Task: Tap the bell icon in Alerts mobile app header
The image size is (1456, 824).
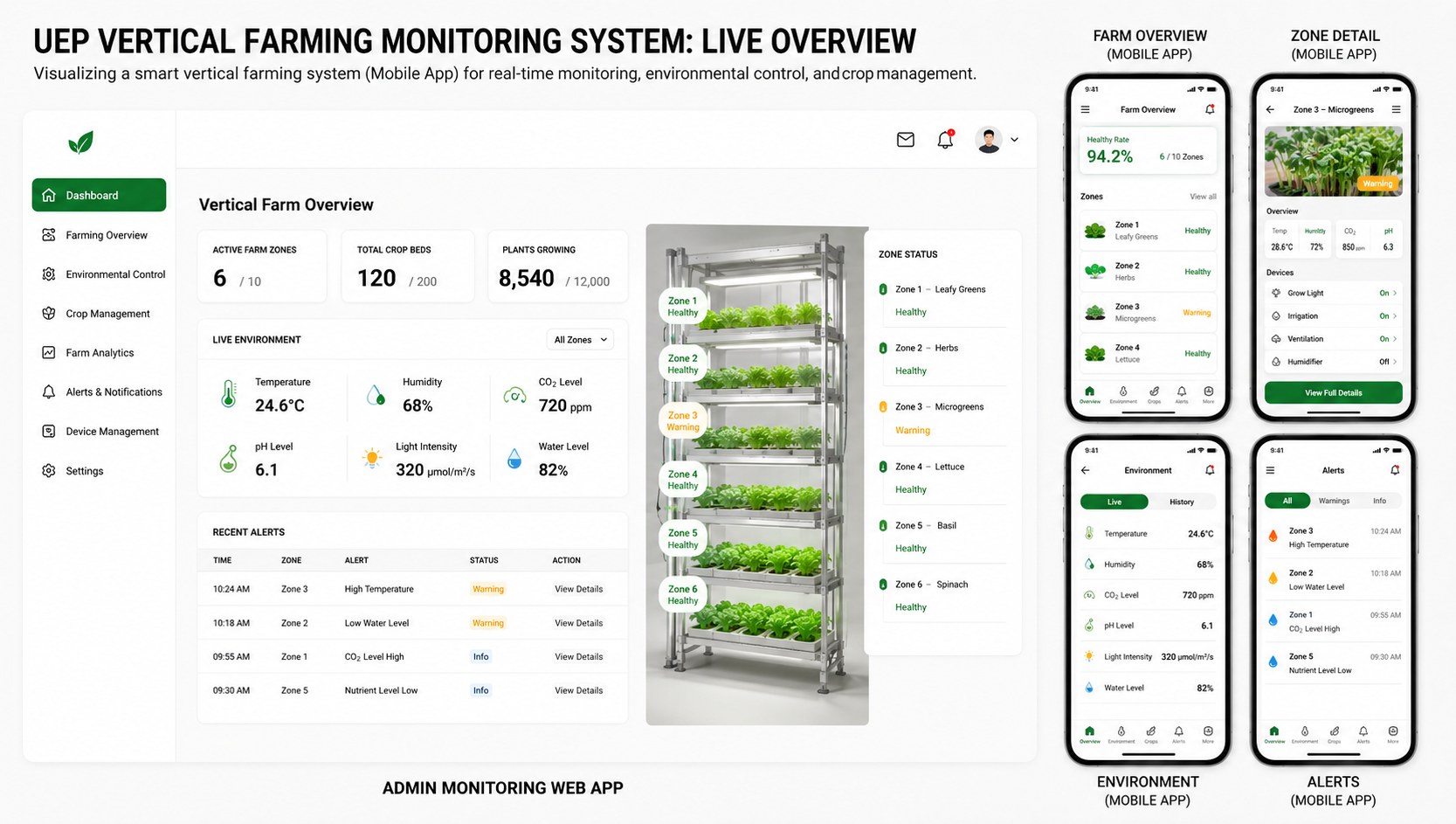Action: pyautogui.click(x=1395, y=471)
